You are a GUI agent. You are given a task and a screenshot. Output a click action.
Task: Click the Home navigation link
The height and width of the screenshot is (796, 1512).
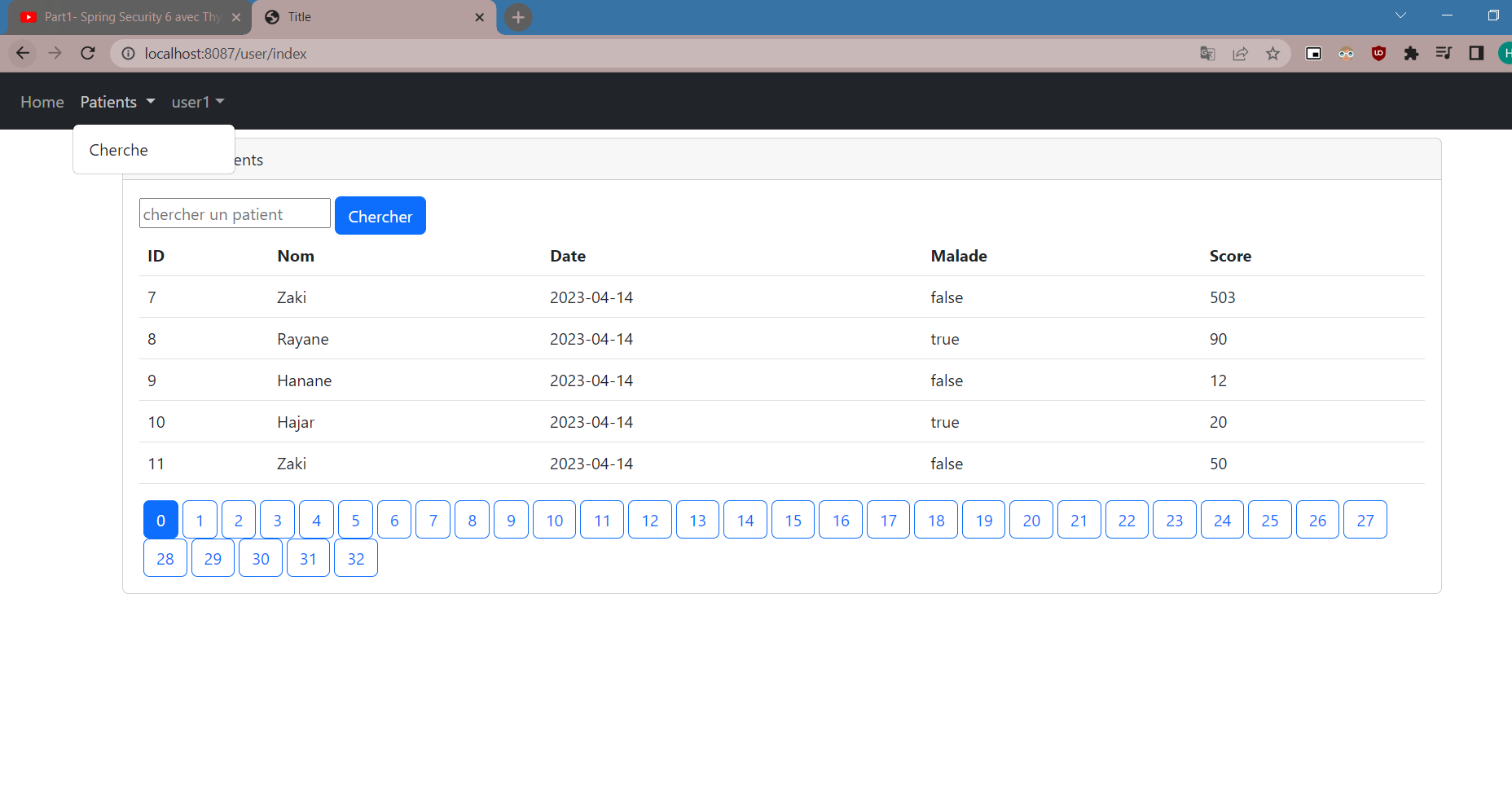click(x=42, y=101)
